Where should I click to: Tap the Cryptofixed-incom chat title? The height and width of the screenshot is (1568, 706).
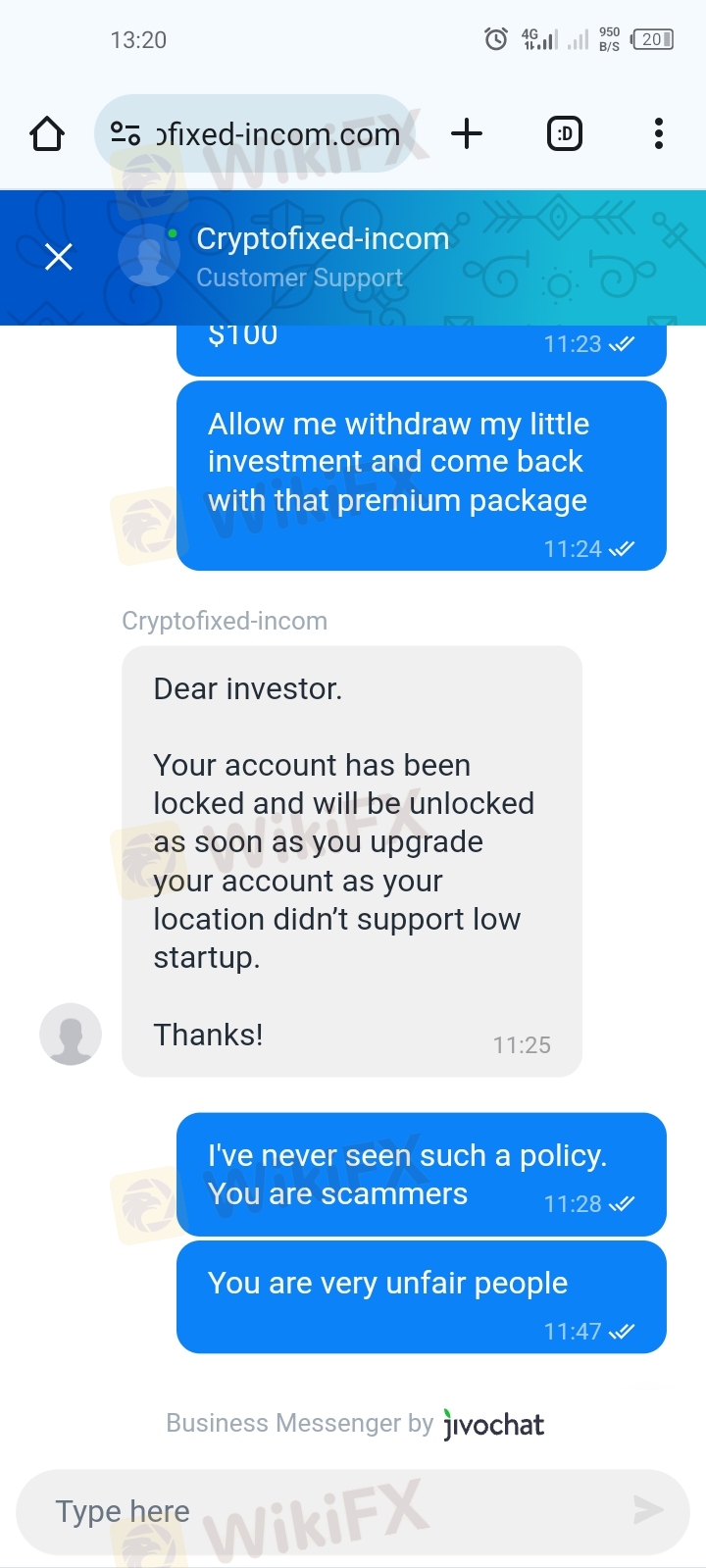click(323, 239)
